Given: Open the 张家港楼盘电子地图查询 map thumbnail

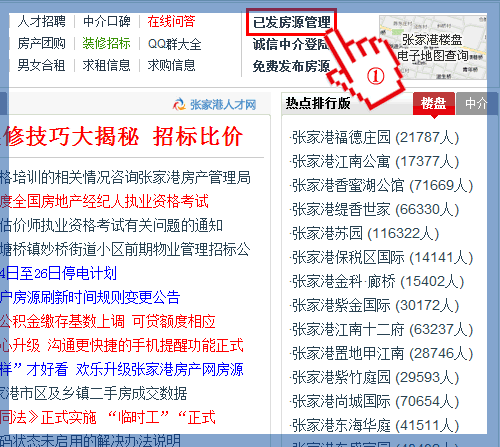Looking at the screenshot, I should pyautogui.click(x=433, y=48).
